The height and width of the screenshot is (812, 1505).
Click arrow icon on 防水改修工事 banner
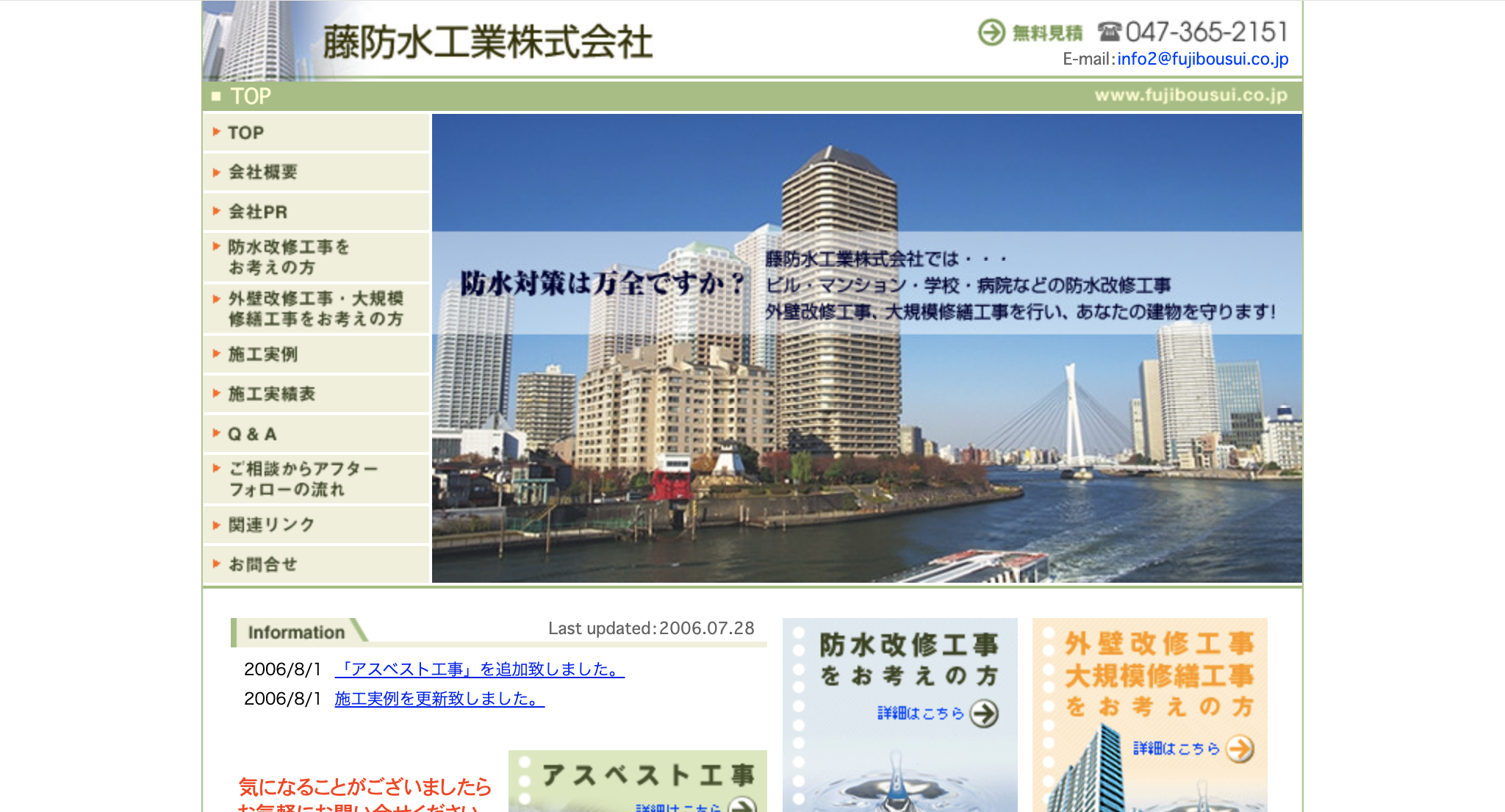click(984, 713)
